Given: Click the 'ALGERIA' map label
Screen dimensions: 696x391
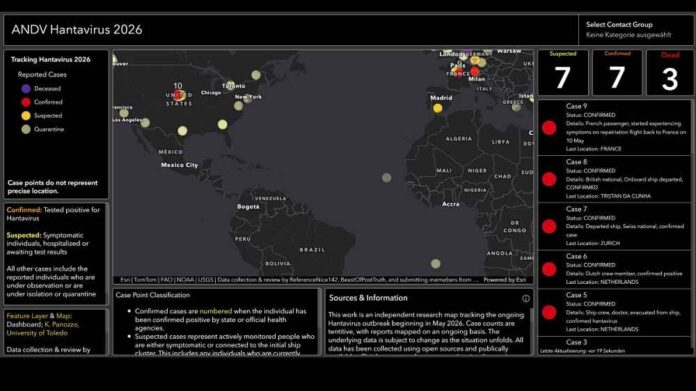Looking at the screenshot, I should coord(459,139).
